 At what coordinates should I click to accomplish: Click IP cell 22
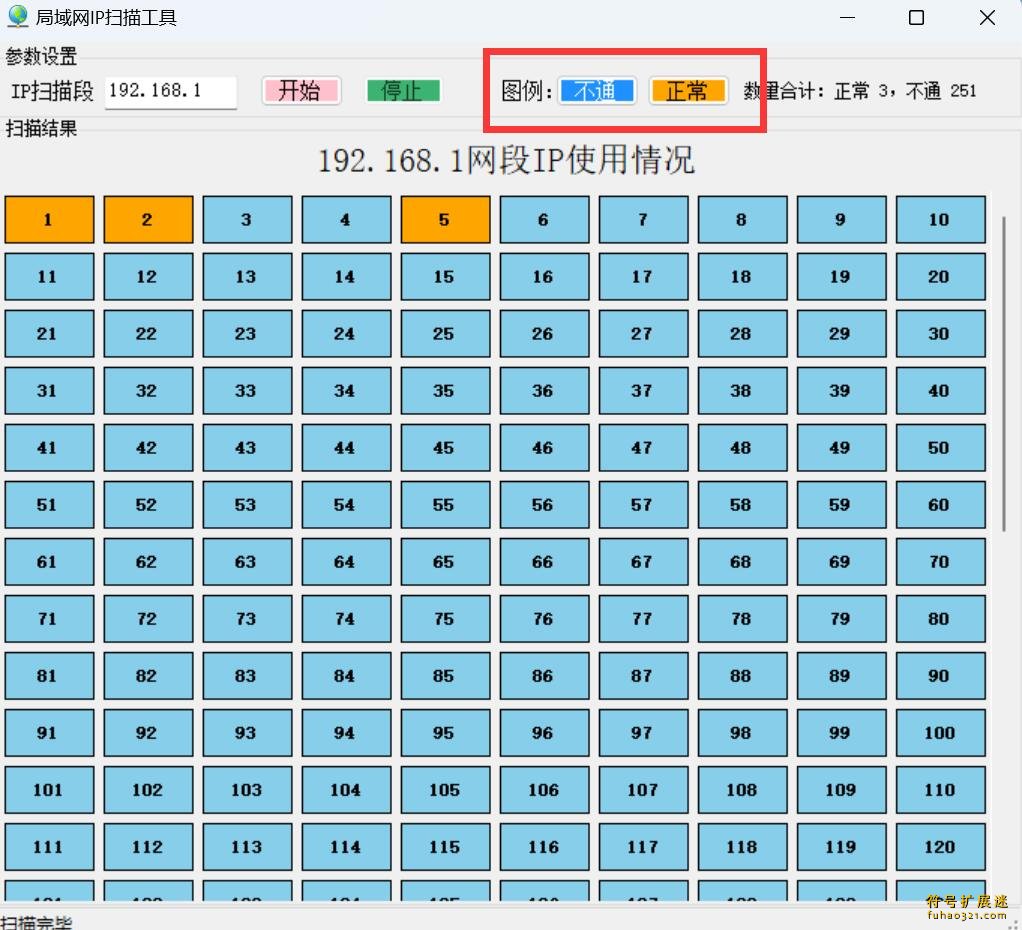[x=148, y=334]
